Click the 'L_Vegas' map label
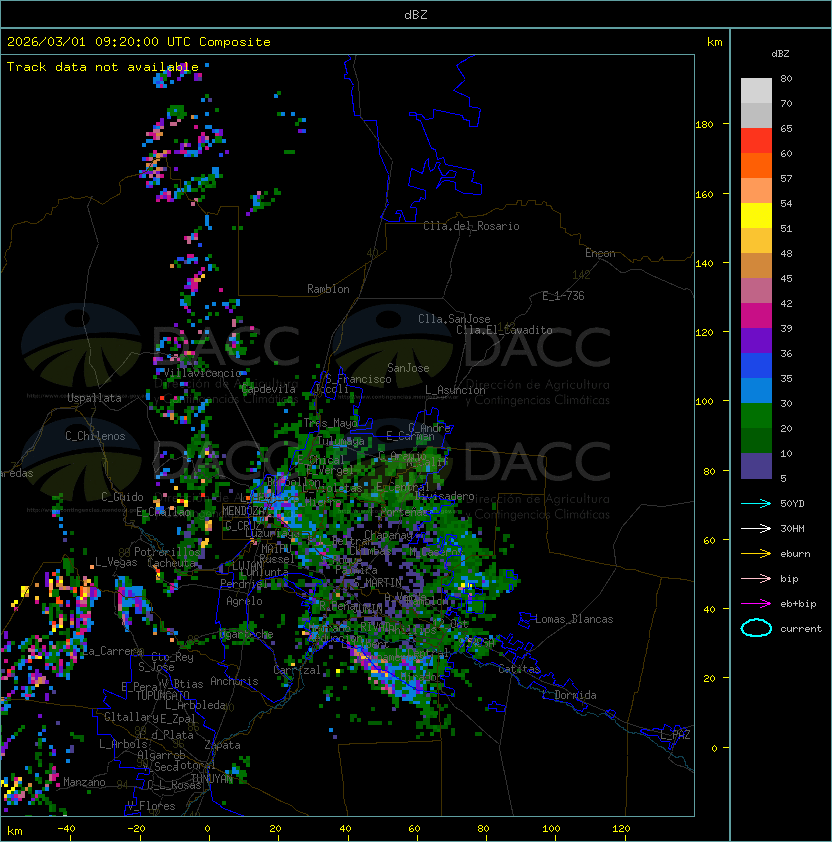Screen dimensions: 832x842 (x=116, y=562)
